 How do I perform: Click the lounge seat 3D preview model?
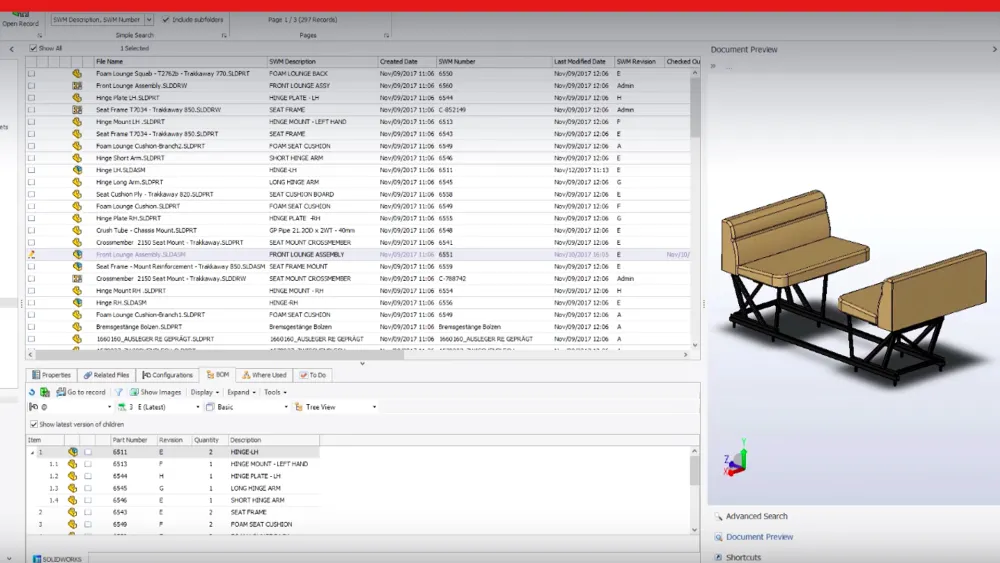tap(854, 286)
